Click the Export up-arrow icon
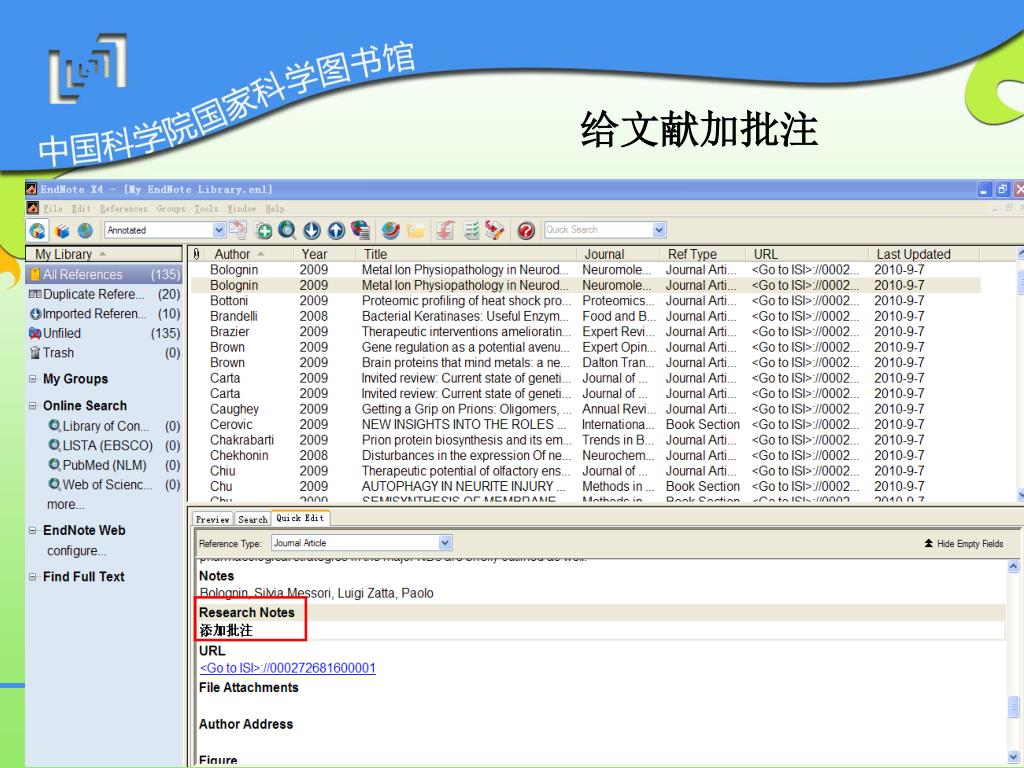1024x768 pixels. (x=336, y=230)
